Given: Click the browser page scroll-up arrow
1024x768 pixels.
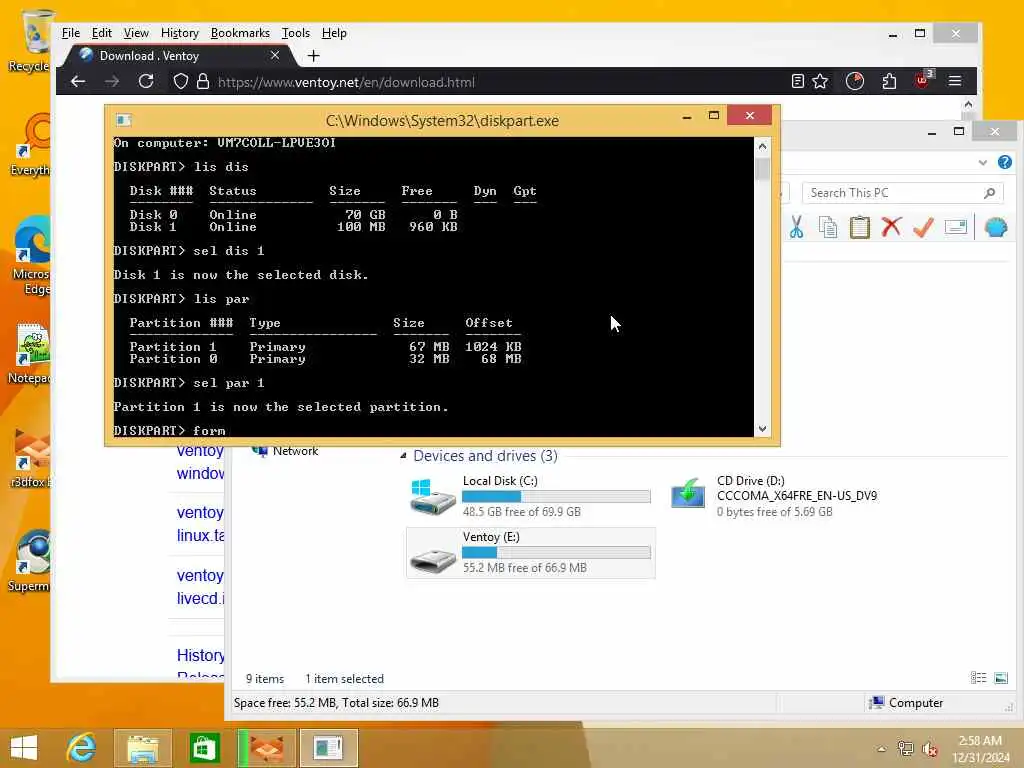Looking at the screenshot, I should pyautogui.click(x=968, y=104).
